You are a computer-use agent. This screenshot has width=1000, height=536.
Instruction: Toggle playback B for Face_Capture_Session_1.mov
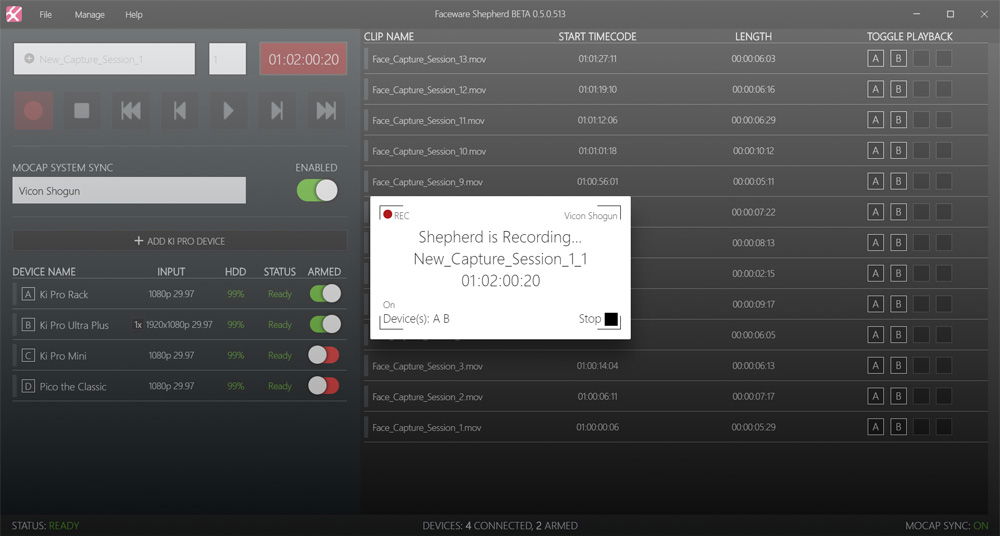[898, 427]
